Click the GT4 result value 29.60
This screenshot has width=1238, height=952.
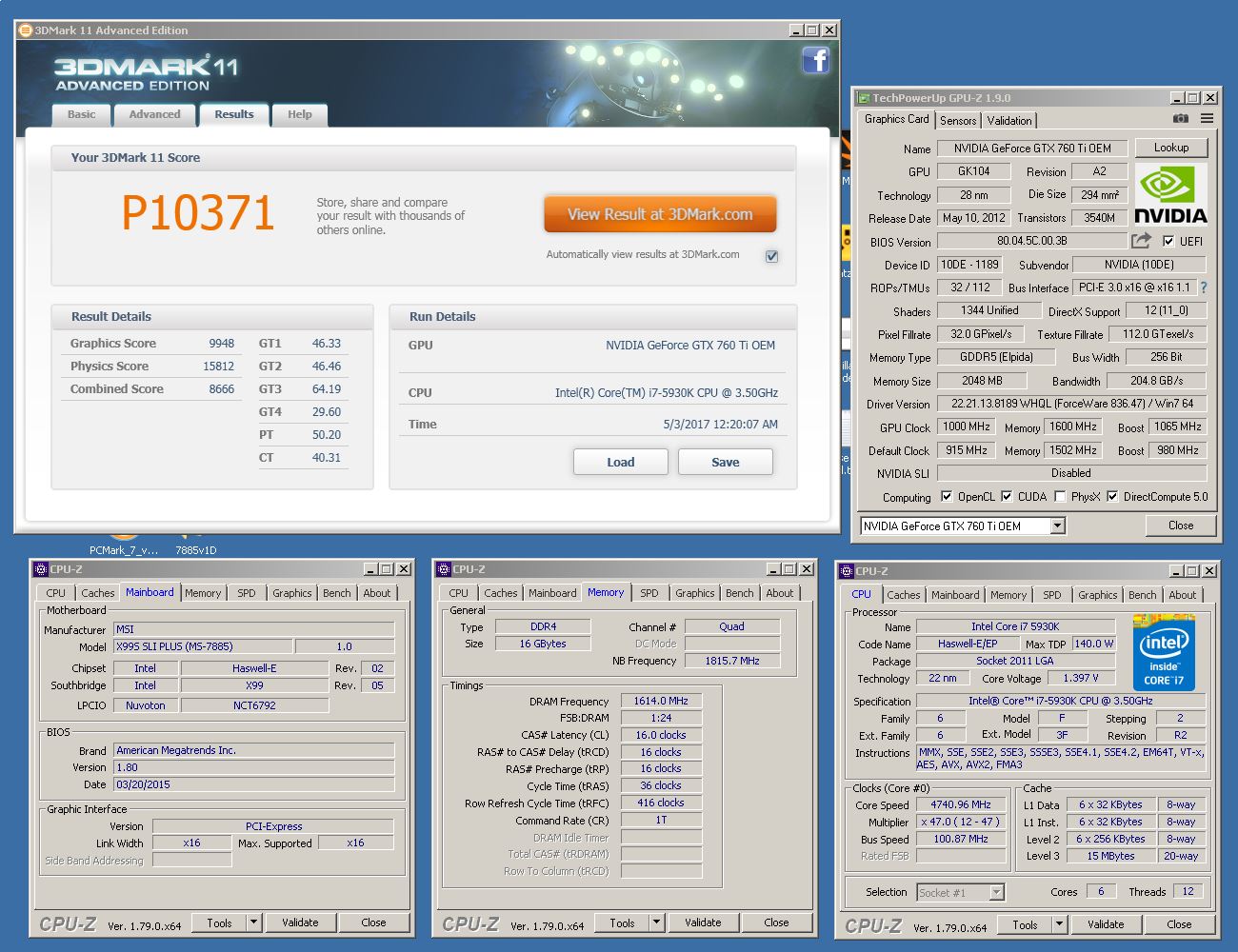[327, 412]
